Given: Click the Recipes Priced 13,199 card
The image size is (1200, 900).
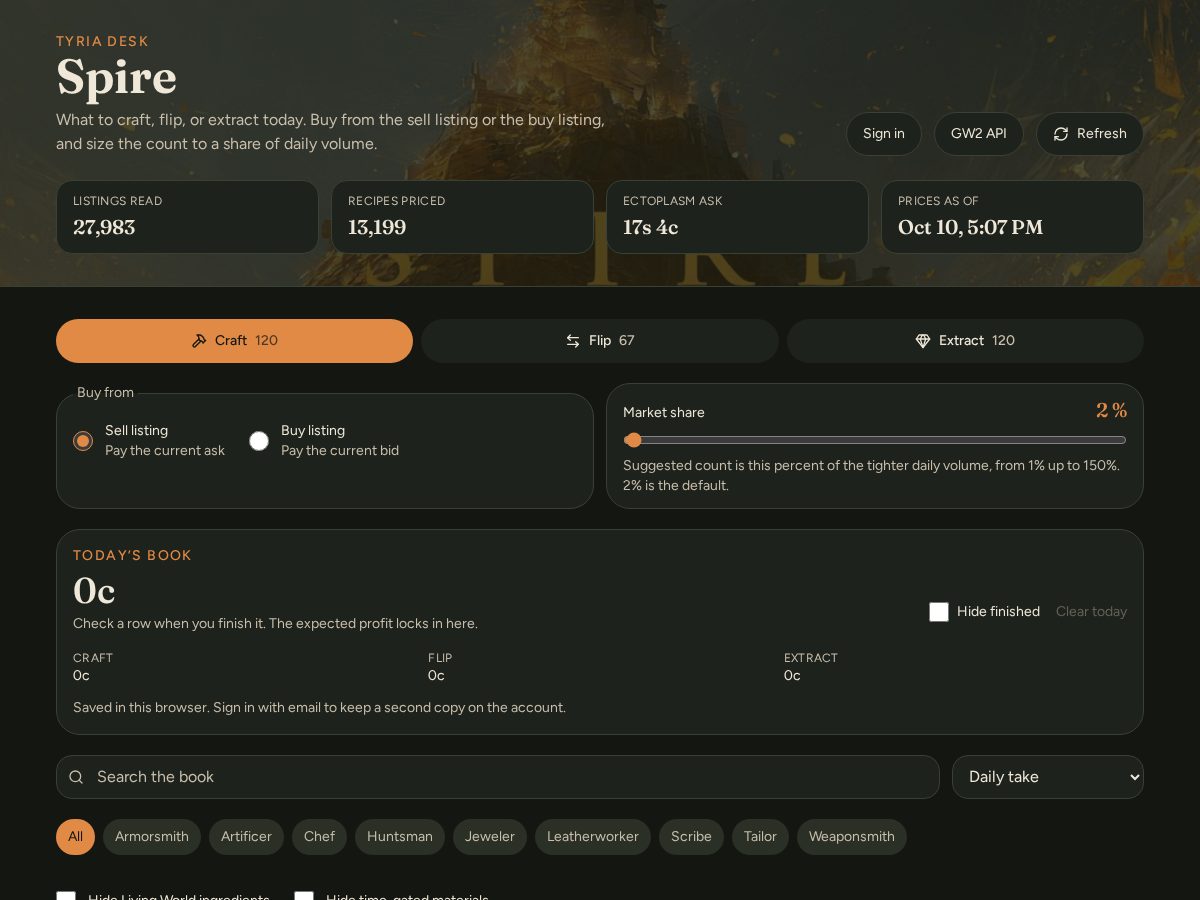Looking at the screenshot, I should pyautogui.click(x=462, y=217).
